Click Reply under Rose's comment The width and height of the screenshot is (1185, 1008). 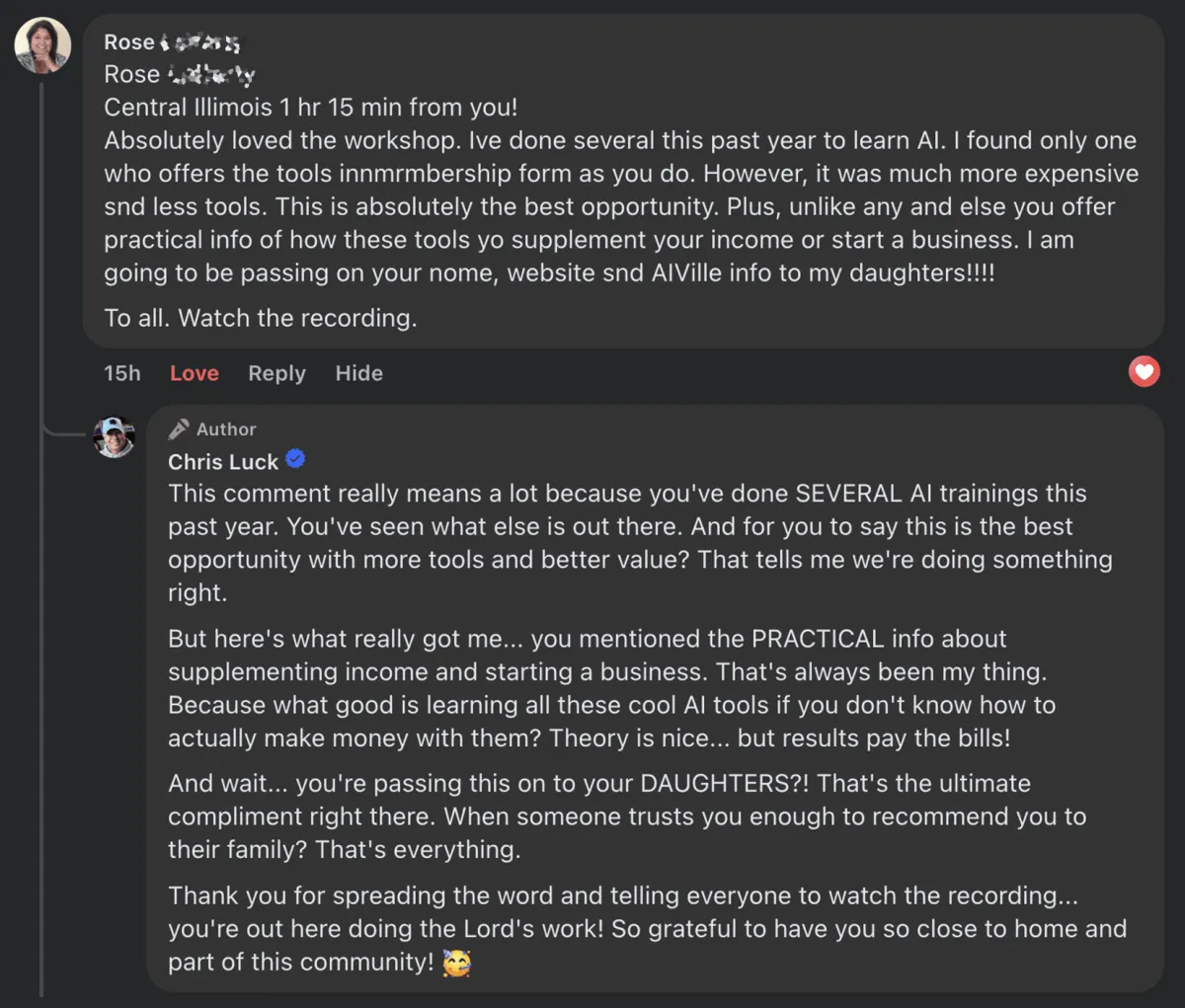tap(276, 373)
